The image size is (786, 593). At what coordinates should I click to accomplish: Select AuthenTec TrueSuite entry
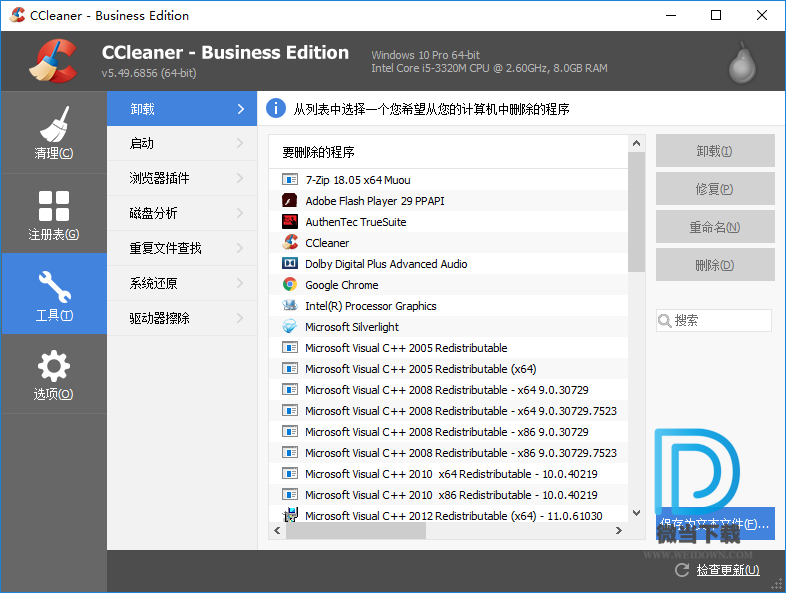[x=448, y=222]
